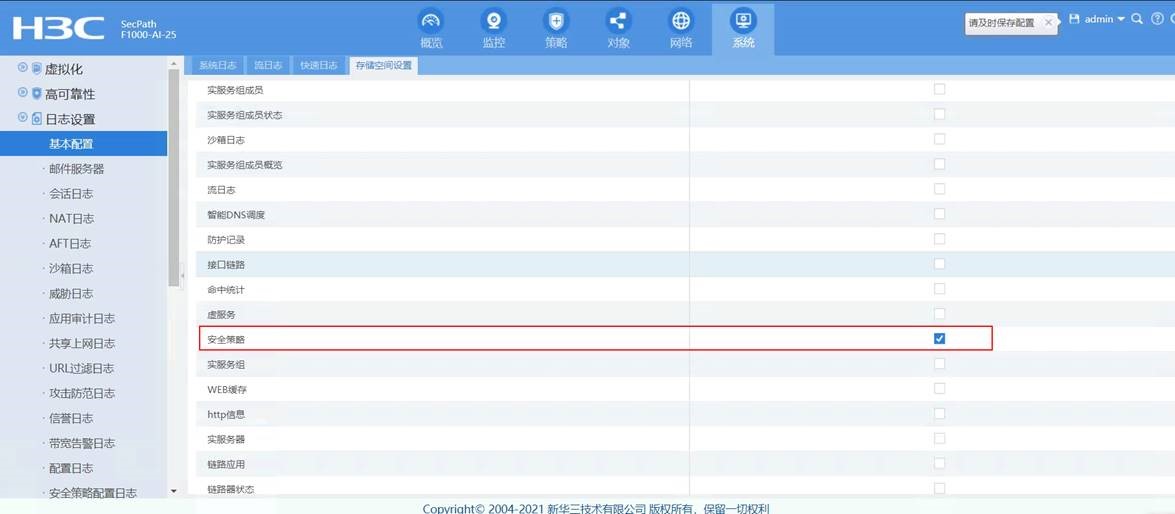Check the 实服务器 checkbox

click(x=939, y=438)
